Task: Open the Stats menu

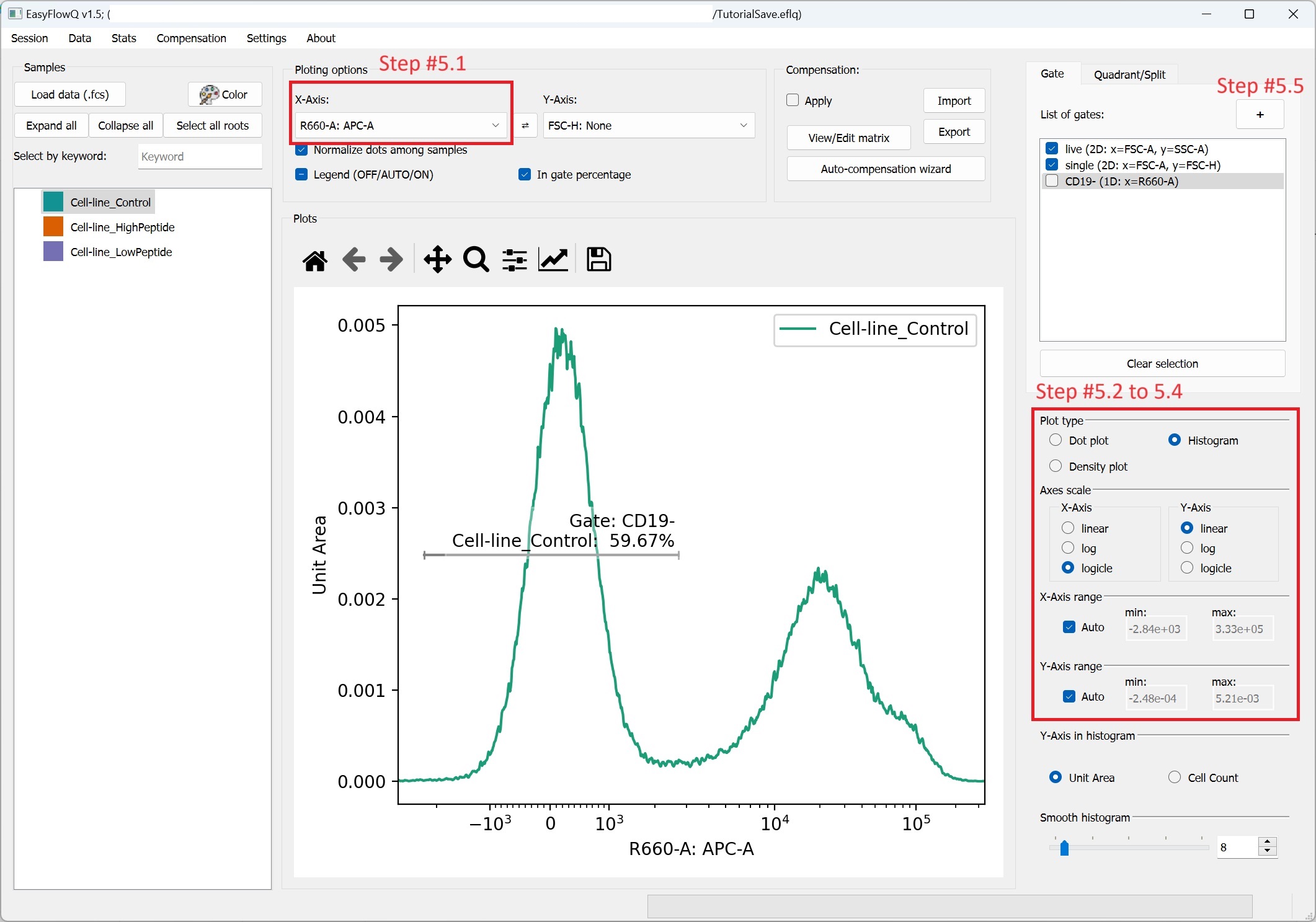Action: (124, 38)
